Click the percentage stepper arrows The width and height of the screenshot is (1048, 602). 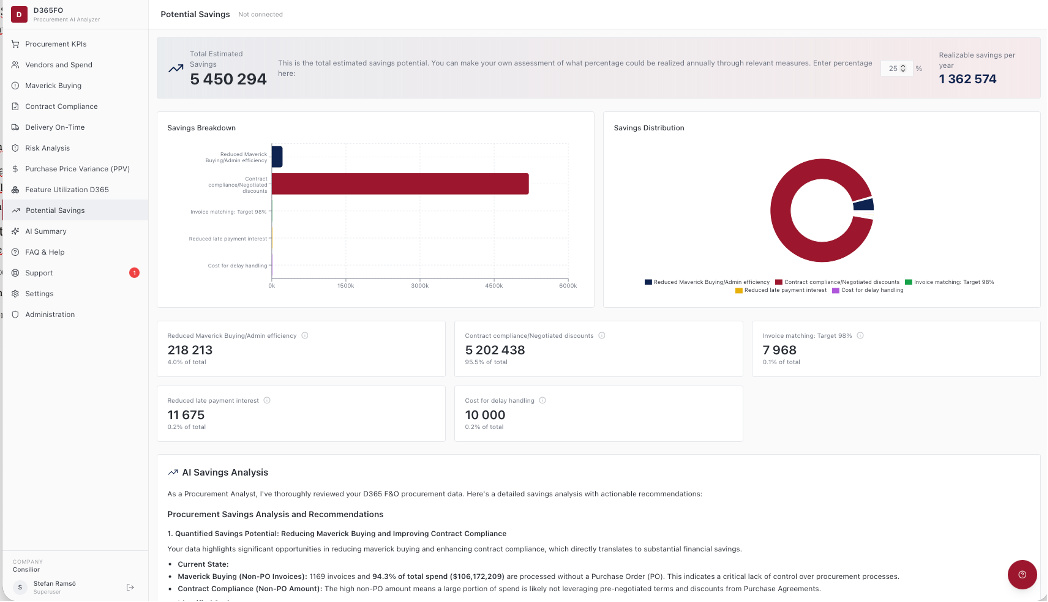[904, 68]
